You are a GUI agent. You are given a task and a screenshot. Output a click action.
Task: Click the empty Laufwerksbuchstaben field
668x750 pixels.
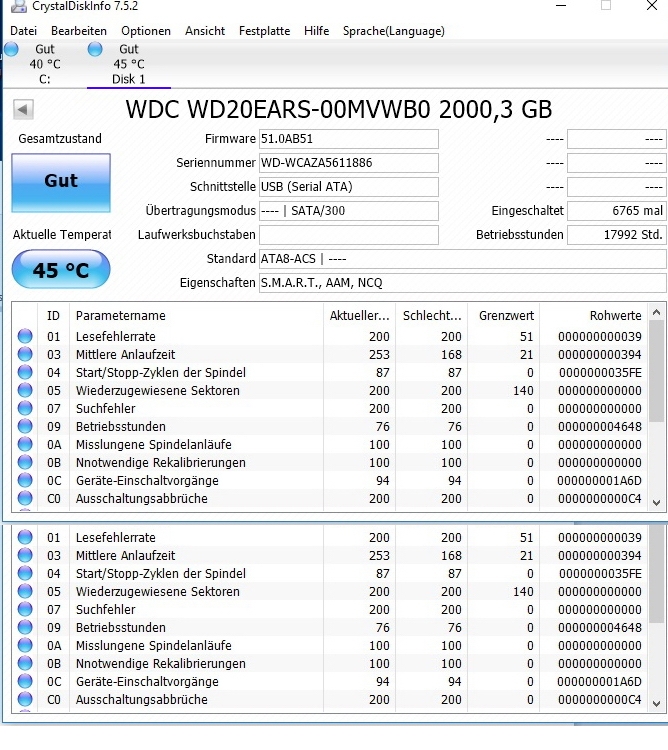click(x=349, y=235)
